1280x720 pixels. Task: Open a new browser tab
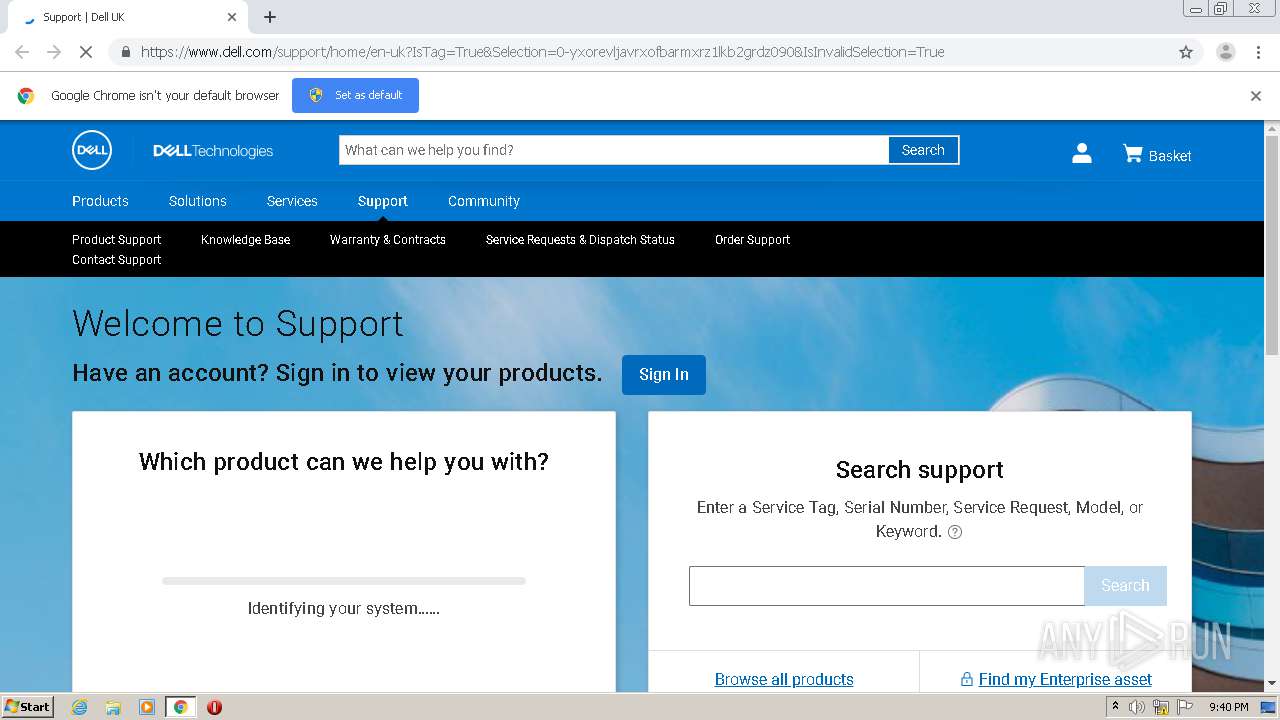[x=270, y=17]
